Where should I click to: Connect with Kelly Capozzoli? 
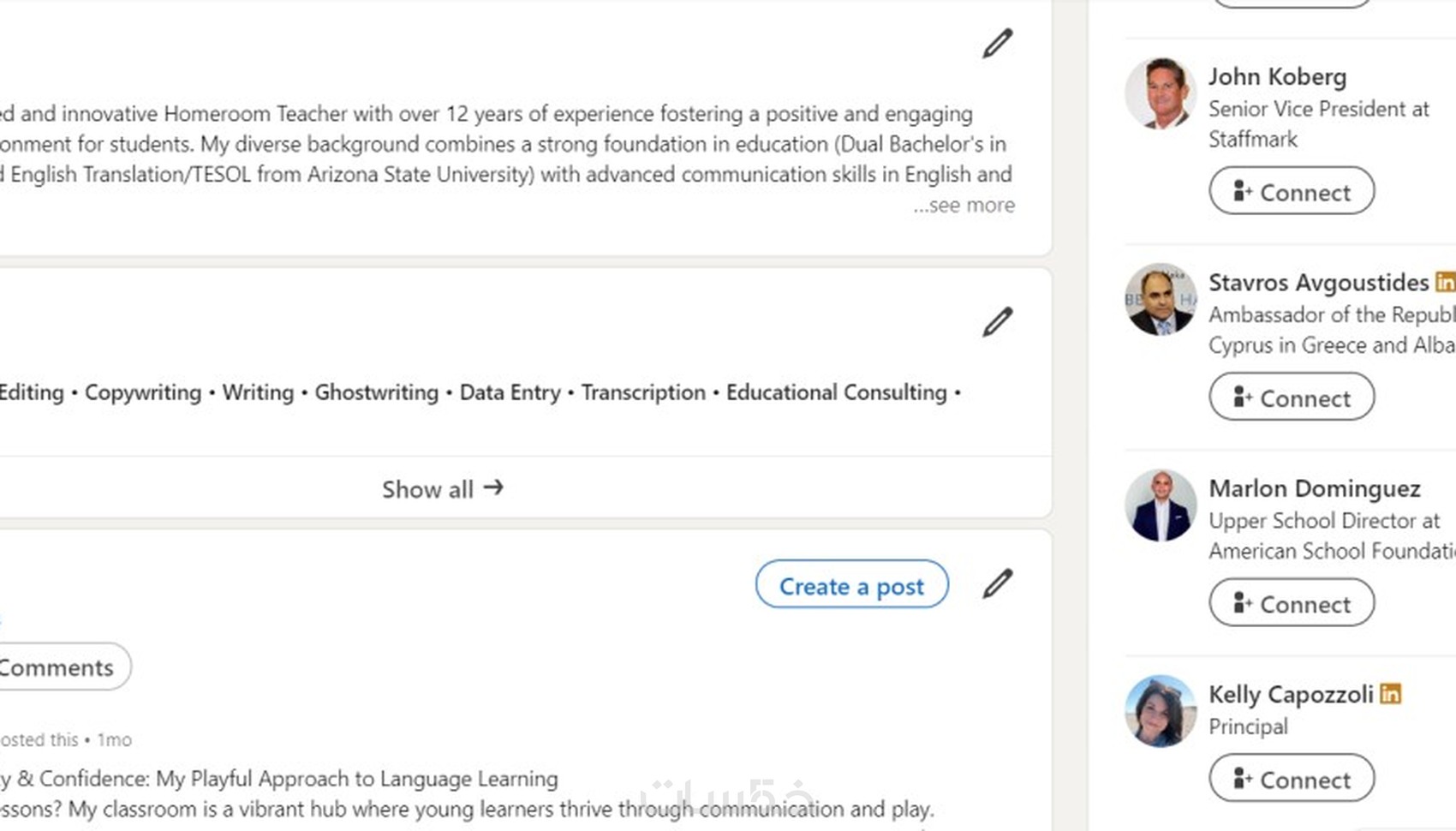point(1292,779)
